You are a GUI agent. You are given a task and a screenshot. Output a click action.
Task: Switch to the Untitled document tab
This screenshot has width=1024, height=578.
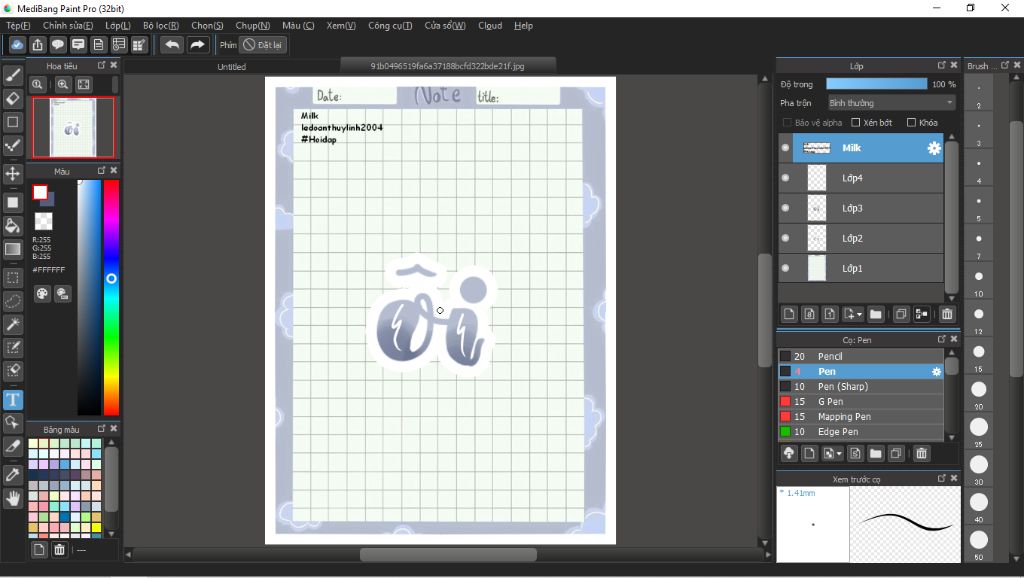231,66
